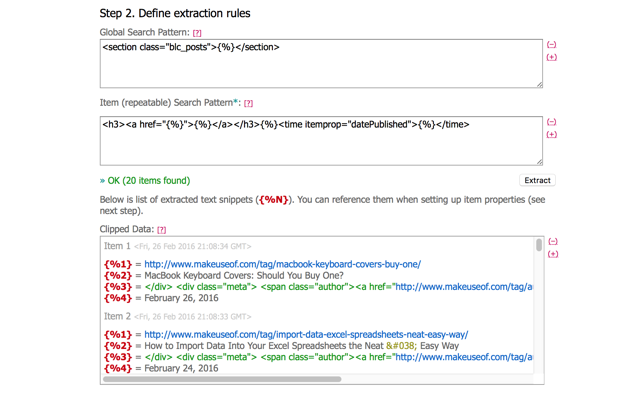Click resize grip of Item Search Pattern box
Image resolution: width=640 pixels, height=395 pixels.
click(540, 162)
